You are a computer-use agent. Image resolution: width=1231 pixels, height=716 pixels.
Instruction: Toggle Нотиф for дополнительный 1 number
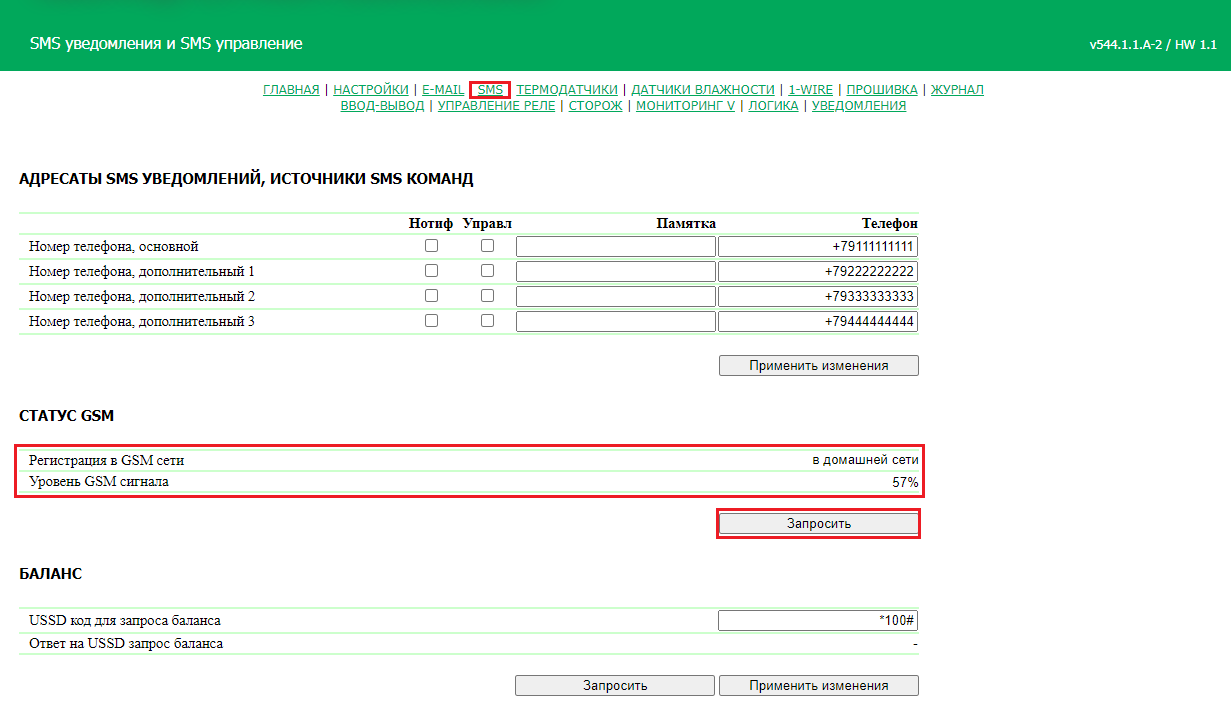(431, 271)
